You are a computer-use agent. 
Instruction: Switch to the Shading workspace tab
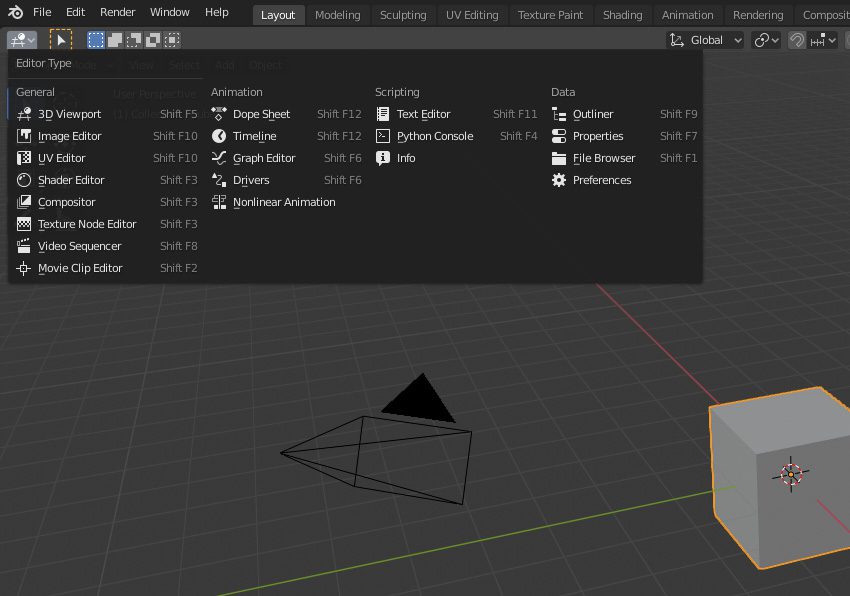[x=622, y=15]
